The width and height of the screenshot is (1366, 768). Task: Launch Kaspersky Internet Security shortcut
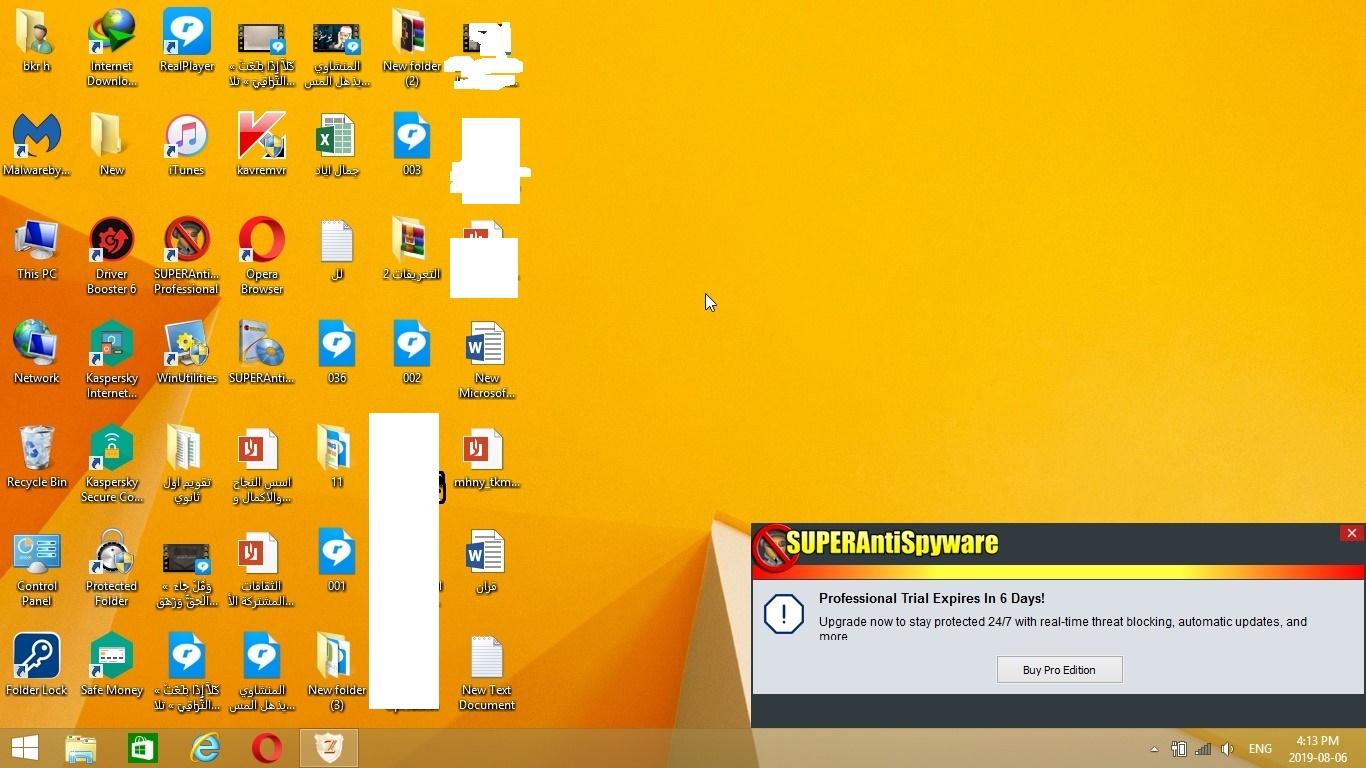point(112,360)
